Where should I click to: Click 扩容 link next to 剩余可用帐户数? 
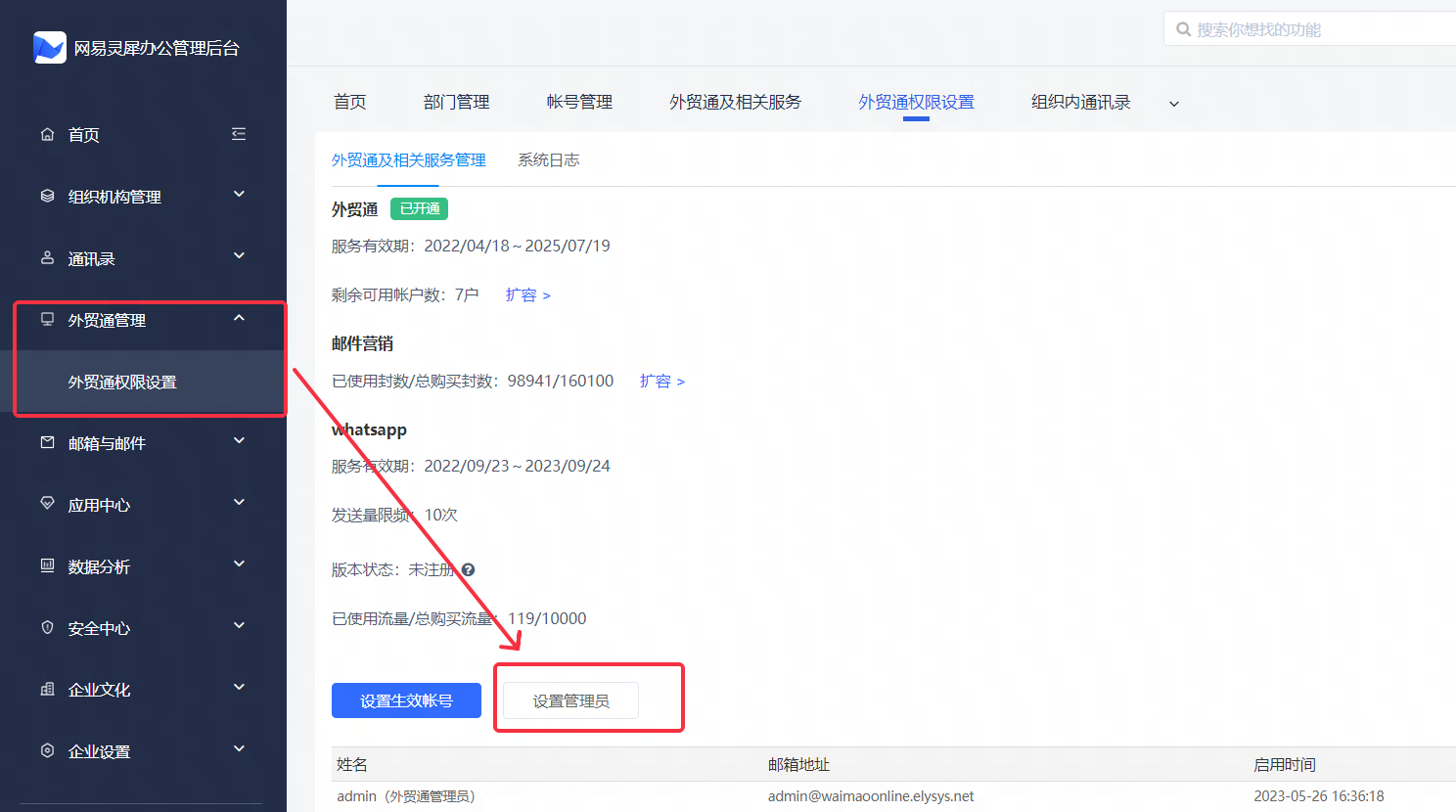pos(528,294)
